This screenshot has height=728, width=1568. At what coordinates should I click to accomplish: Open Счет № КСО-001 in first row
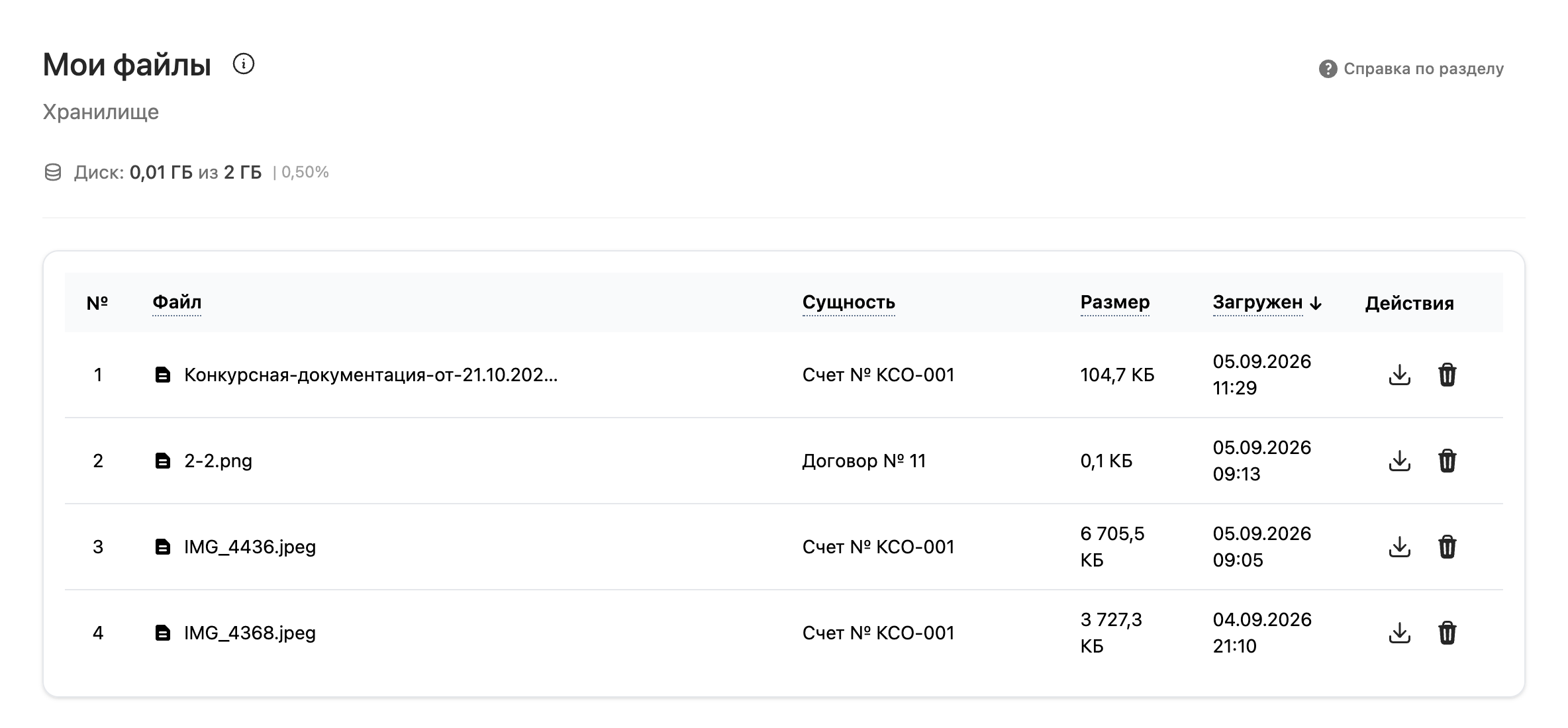(878, 375)
